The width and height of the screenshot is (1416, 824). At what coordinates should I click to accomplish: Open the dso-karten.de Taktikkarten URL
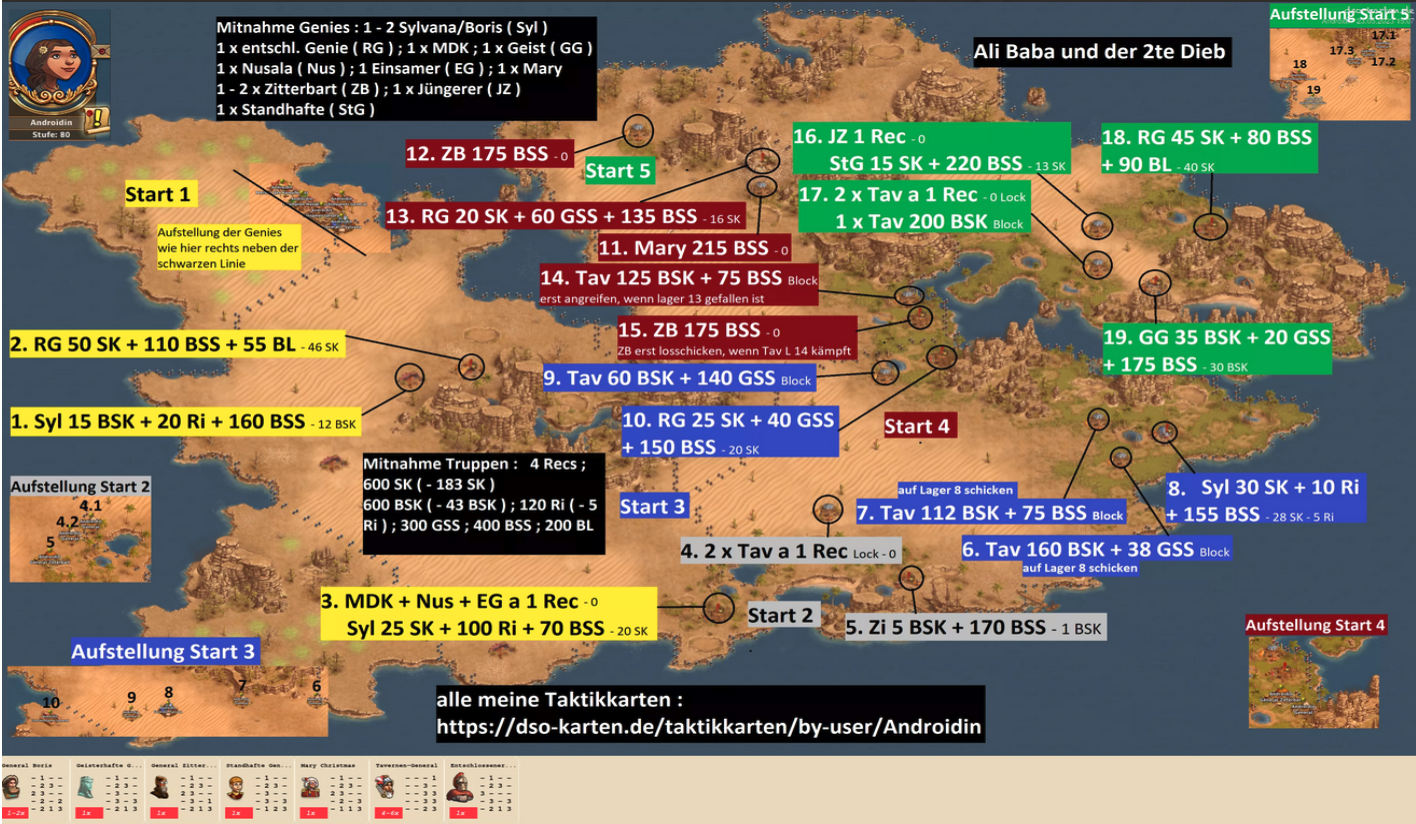[x=708, y=727]
